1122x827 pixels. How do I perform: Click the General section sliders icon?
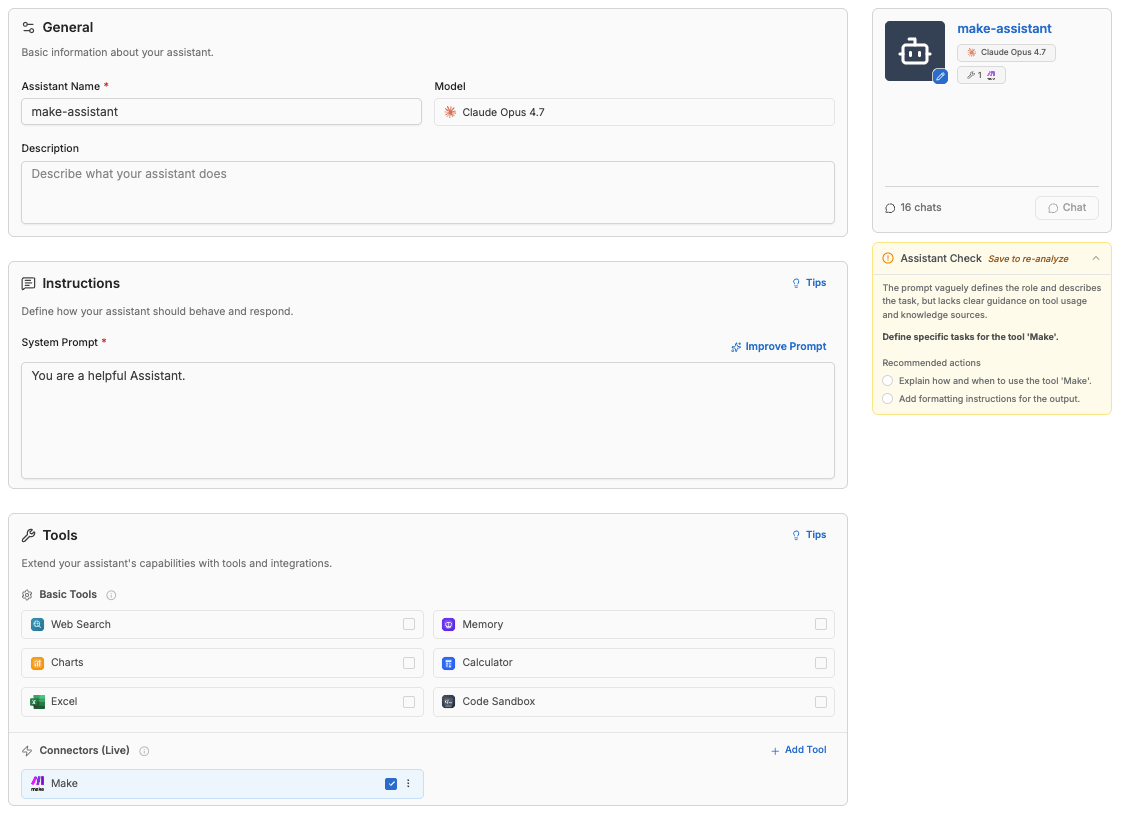(28, 27)
